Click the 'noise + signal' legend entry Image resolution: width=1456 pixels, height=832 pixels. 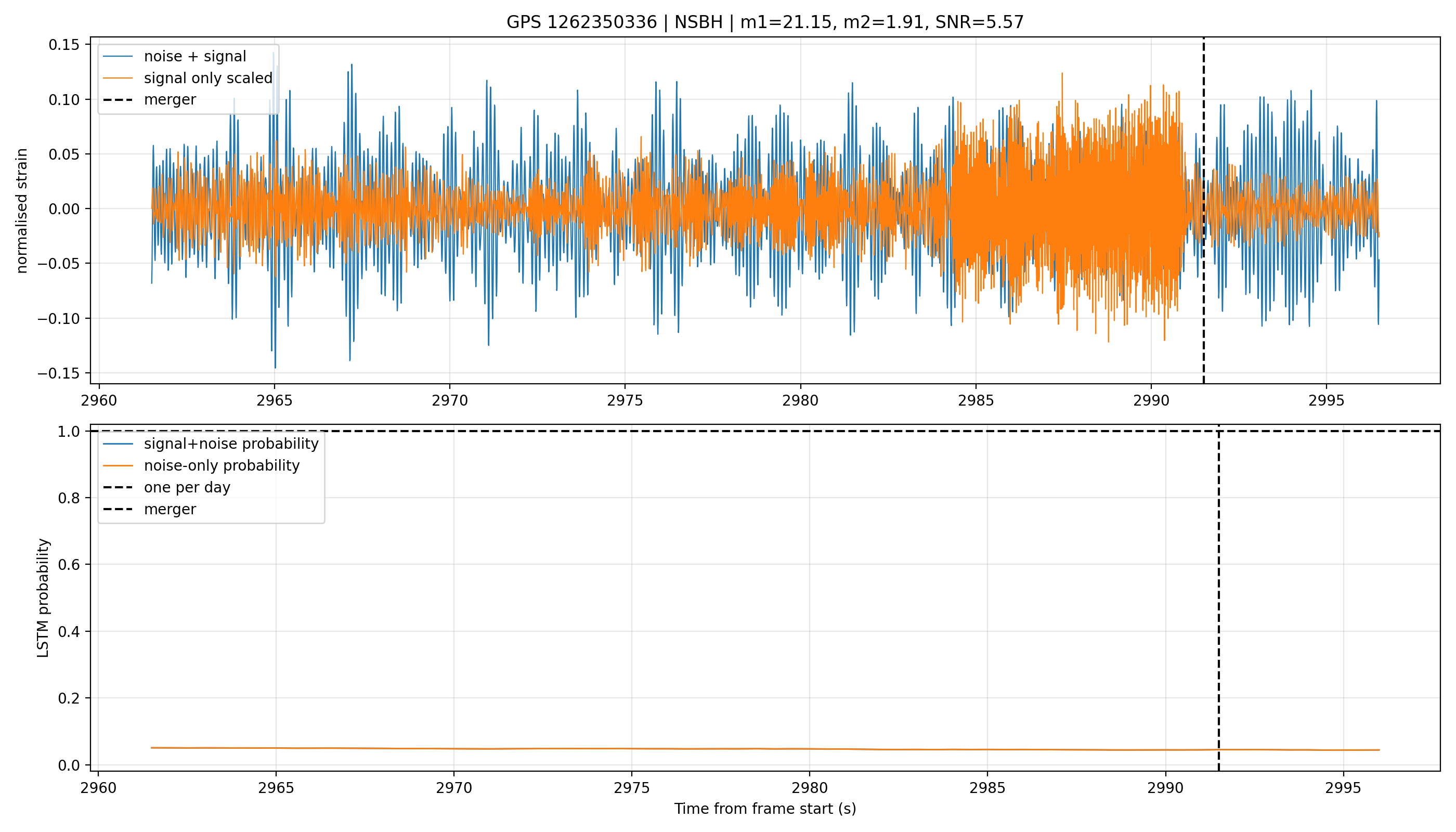coord(195,57)
